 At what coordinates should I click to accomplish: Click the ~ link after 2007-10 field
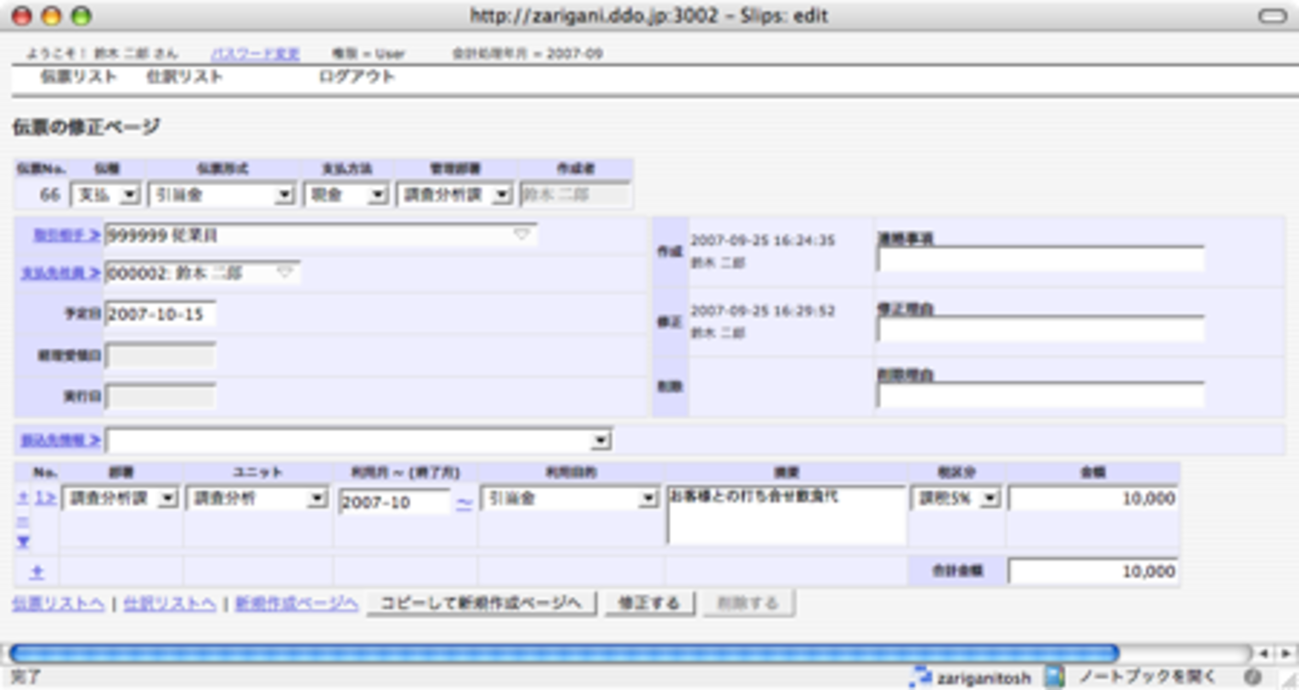464,503
